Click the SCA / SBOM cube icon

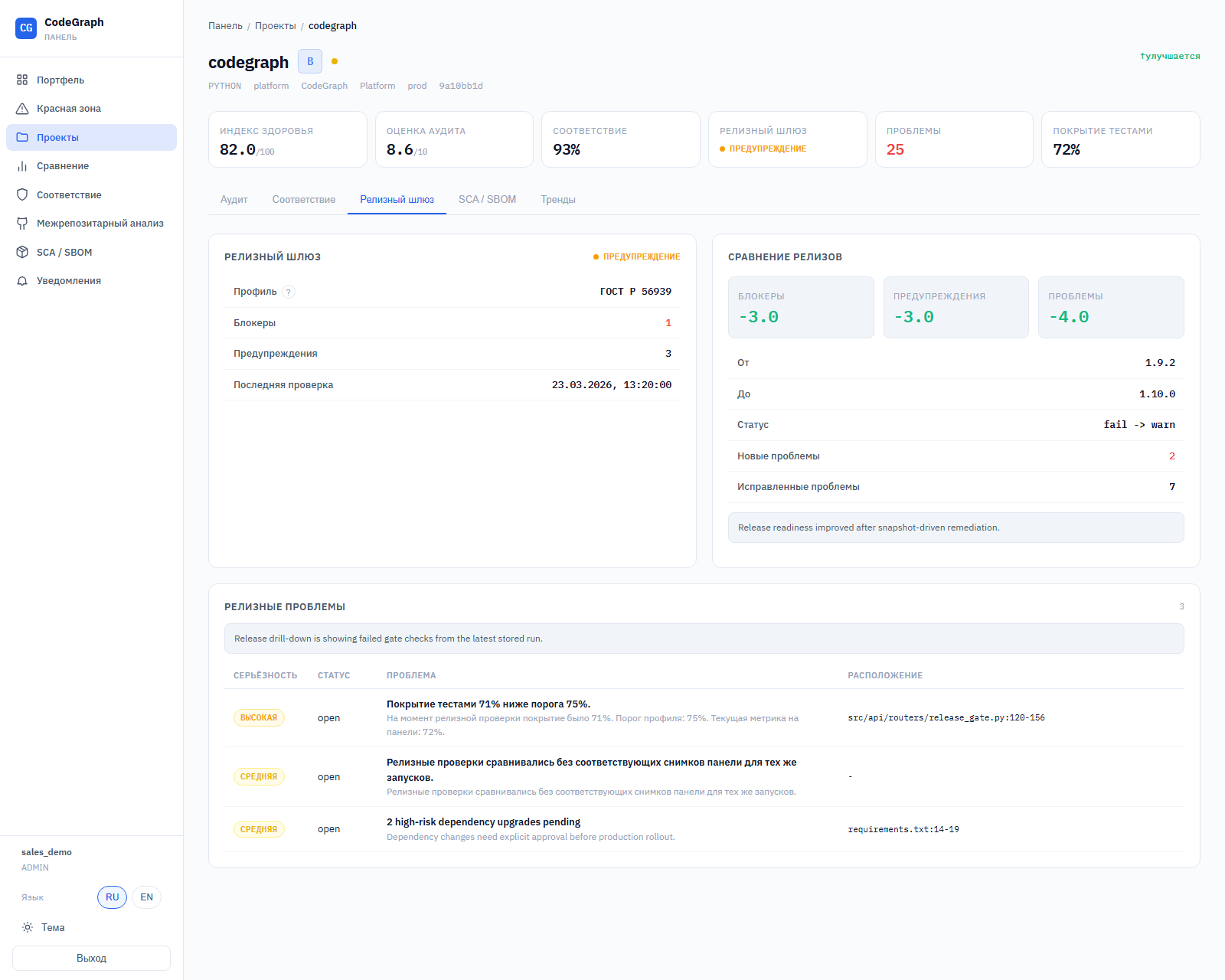(x=22, y=252)
